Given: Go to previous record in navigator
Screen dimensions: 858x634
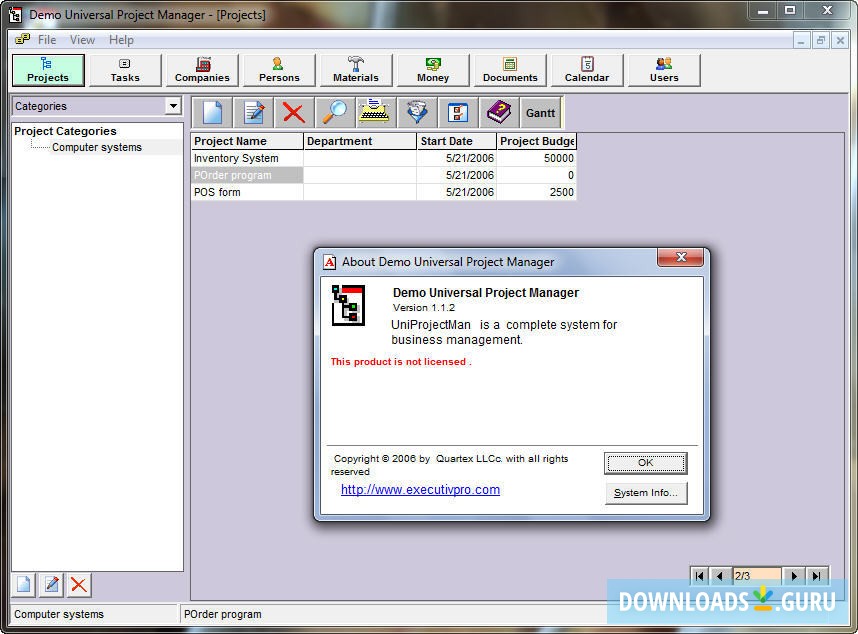Looking at the screenshot, I should pos(720,575).
